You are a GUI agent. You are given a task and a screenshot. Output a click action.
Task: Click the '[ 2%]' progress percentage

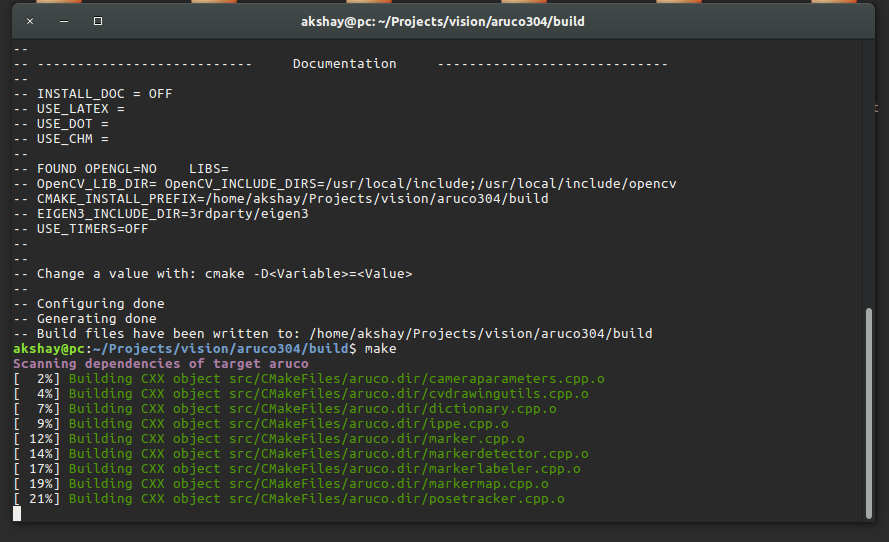(37, 379)
